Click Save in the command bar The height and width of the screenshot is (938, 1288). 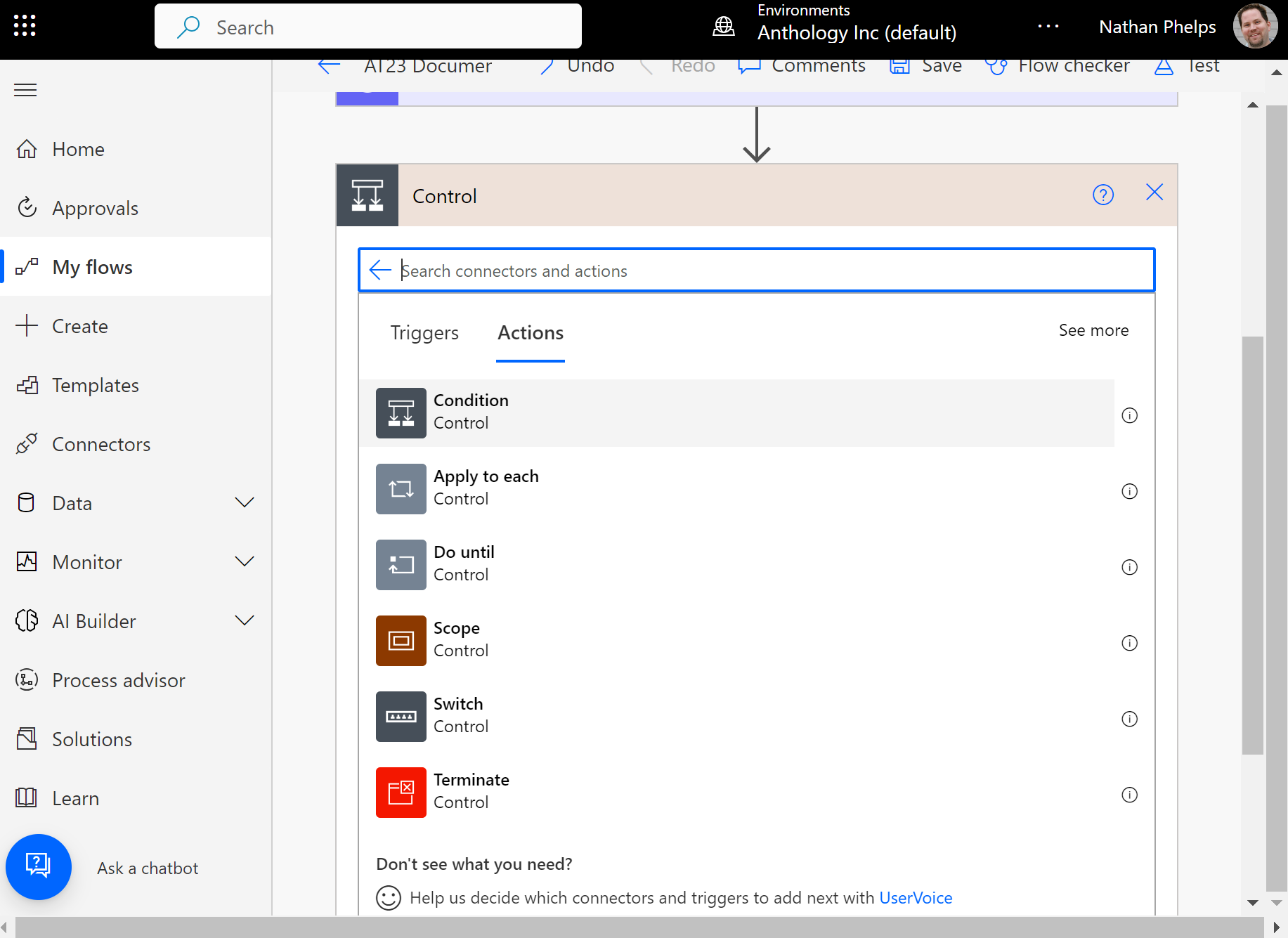coord(925,66)
